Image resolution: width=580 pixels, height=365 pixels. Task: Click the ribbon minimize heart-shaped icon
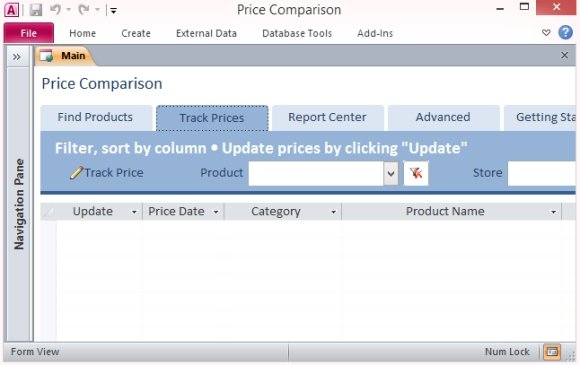(546, 33)
